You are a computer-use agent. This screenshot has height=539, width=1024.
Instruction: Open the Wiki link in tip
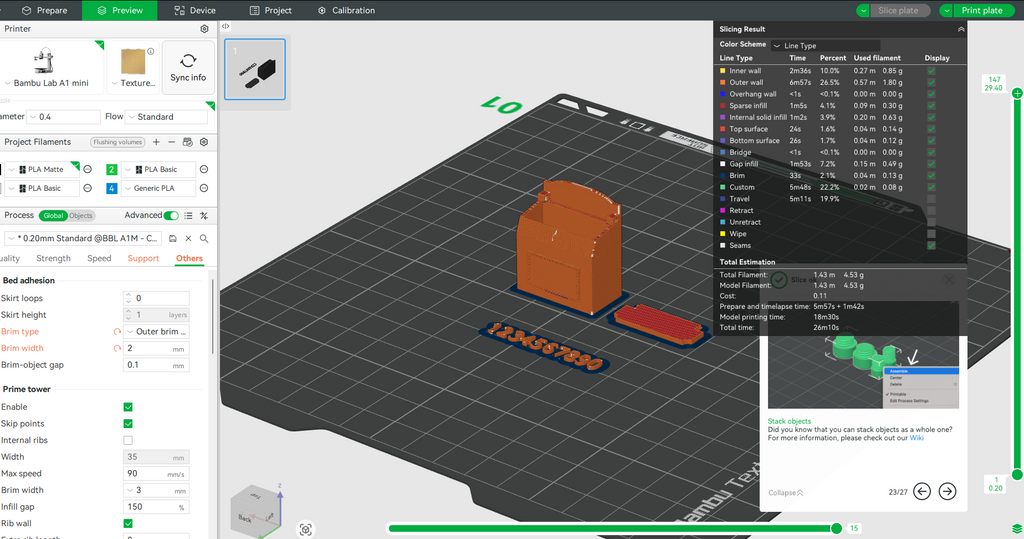pyautogui.click(x=916, y=438)
